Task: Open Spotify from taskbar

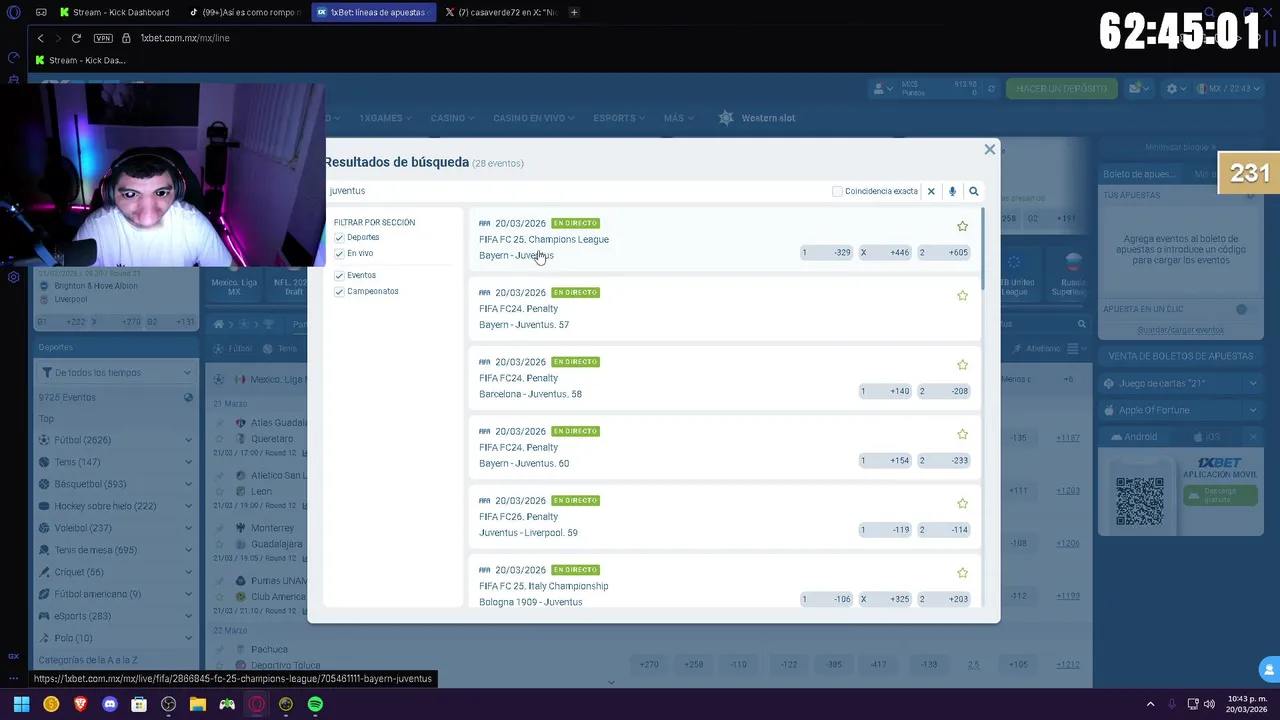Action: click(x=316, y=704)
